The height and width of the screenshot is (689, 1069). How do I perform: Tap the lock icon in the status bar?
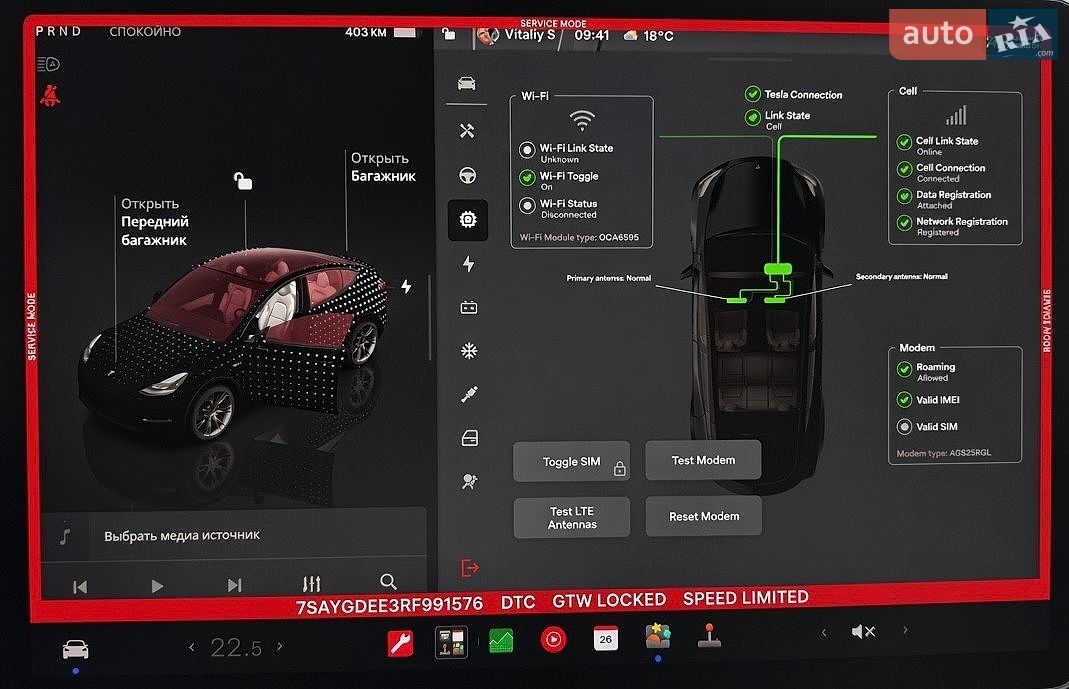pos(448,33)
